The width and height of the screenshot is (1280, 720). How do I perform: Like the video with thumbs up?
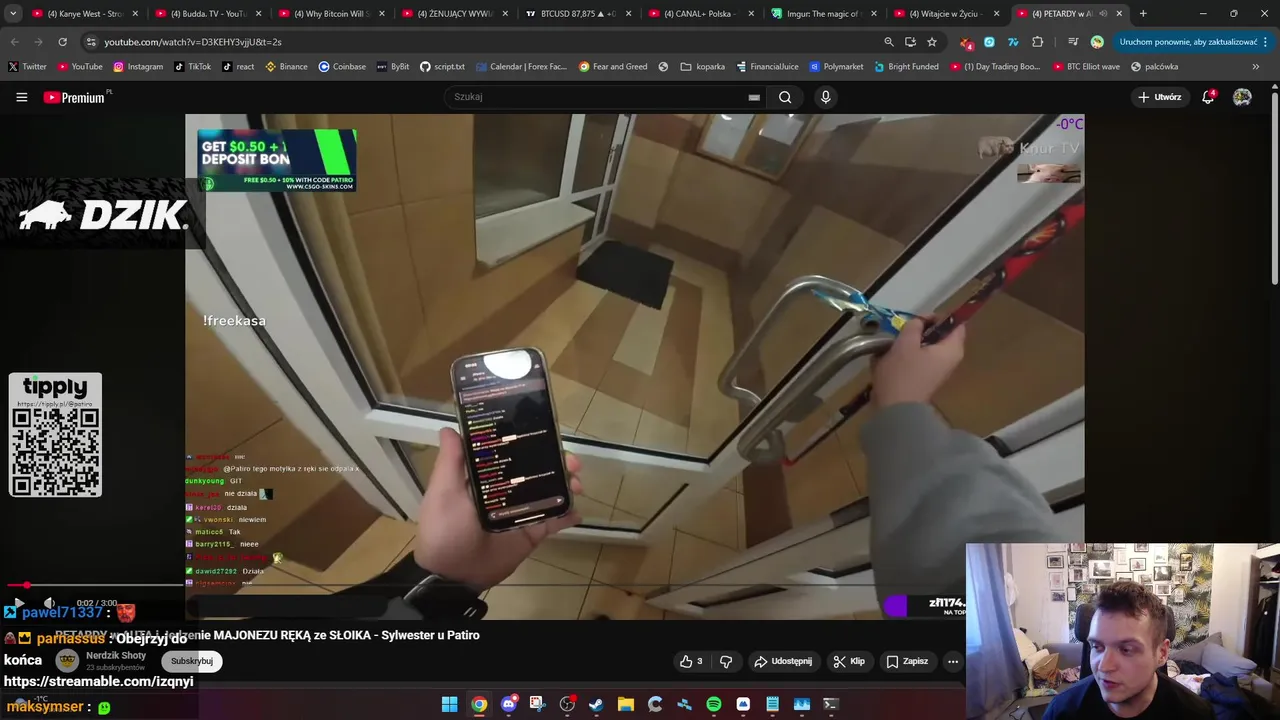[x=691, y=661]
